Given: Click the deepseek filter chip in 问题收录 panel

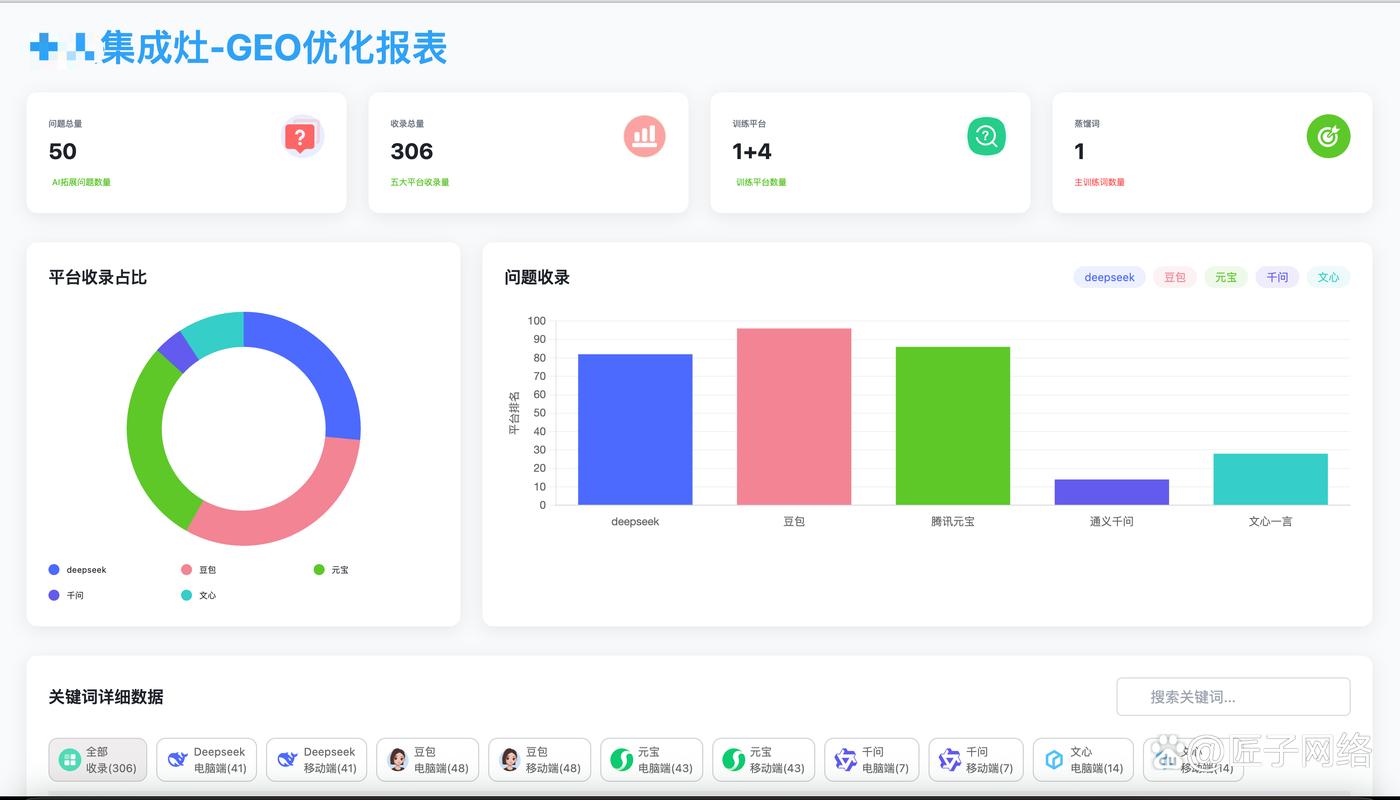Looking at the screenshot, I should (x=1109, y=277).
